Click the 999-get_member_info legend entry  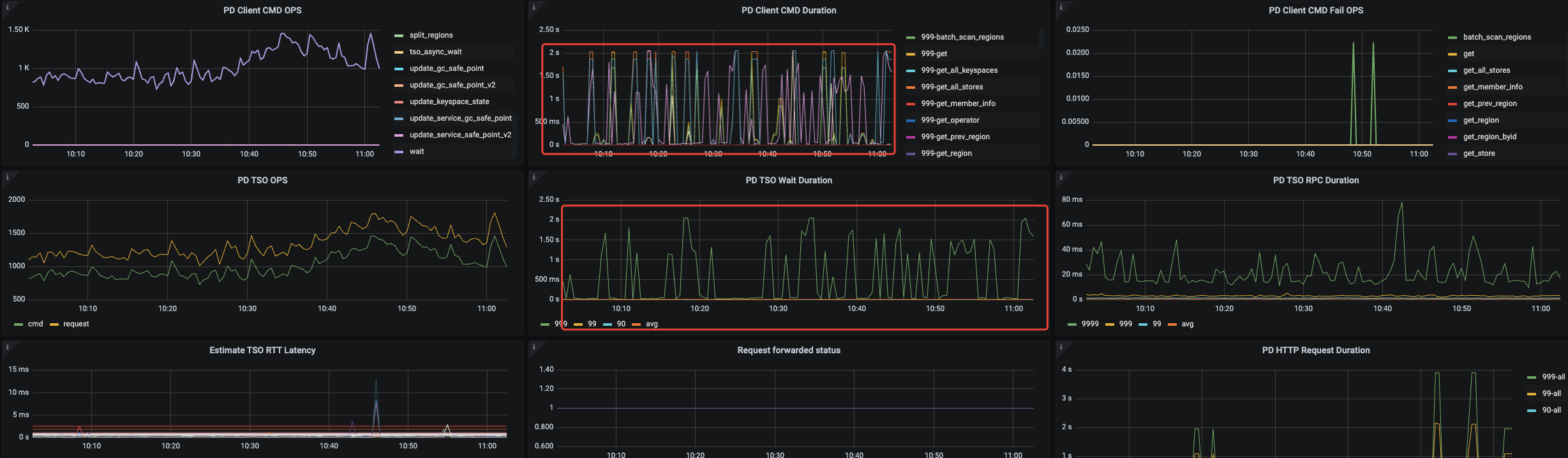pos(958,103)
